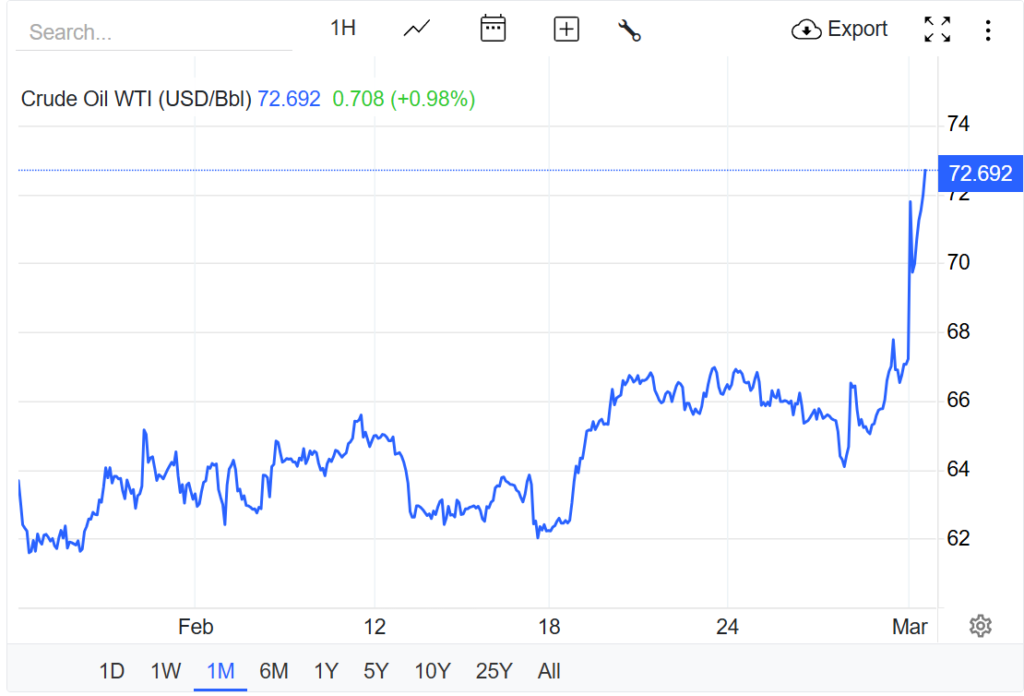This screenshot has width=1024, height=696.
Task: Open the chart type line icon
Action: [x=417, y=29]
